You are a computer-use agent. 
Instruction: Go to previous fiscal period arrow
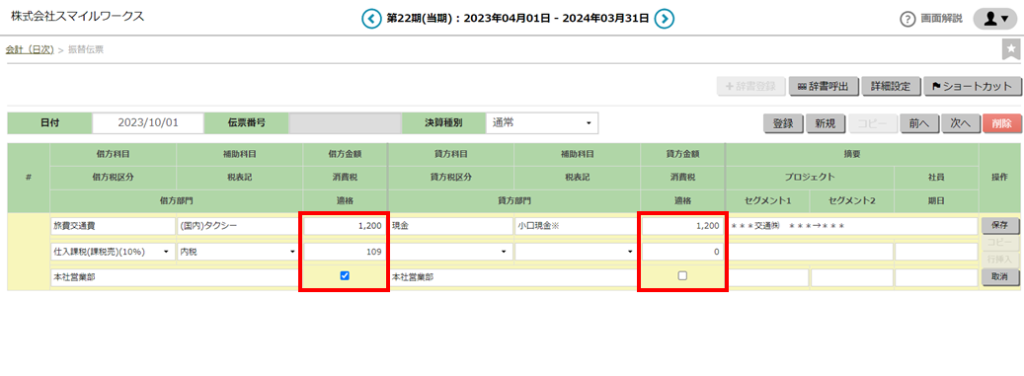[372, 19]
